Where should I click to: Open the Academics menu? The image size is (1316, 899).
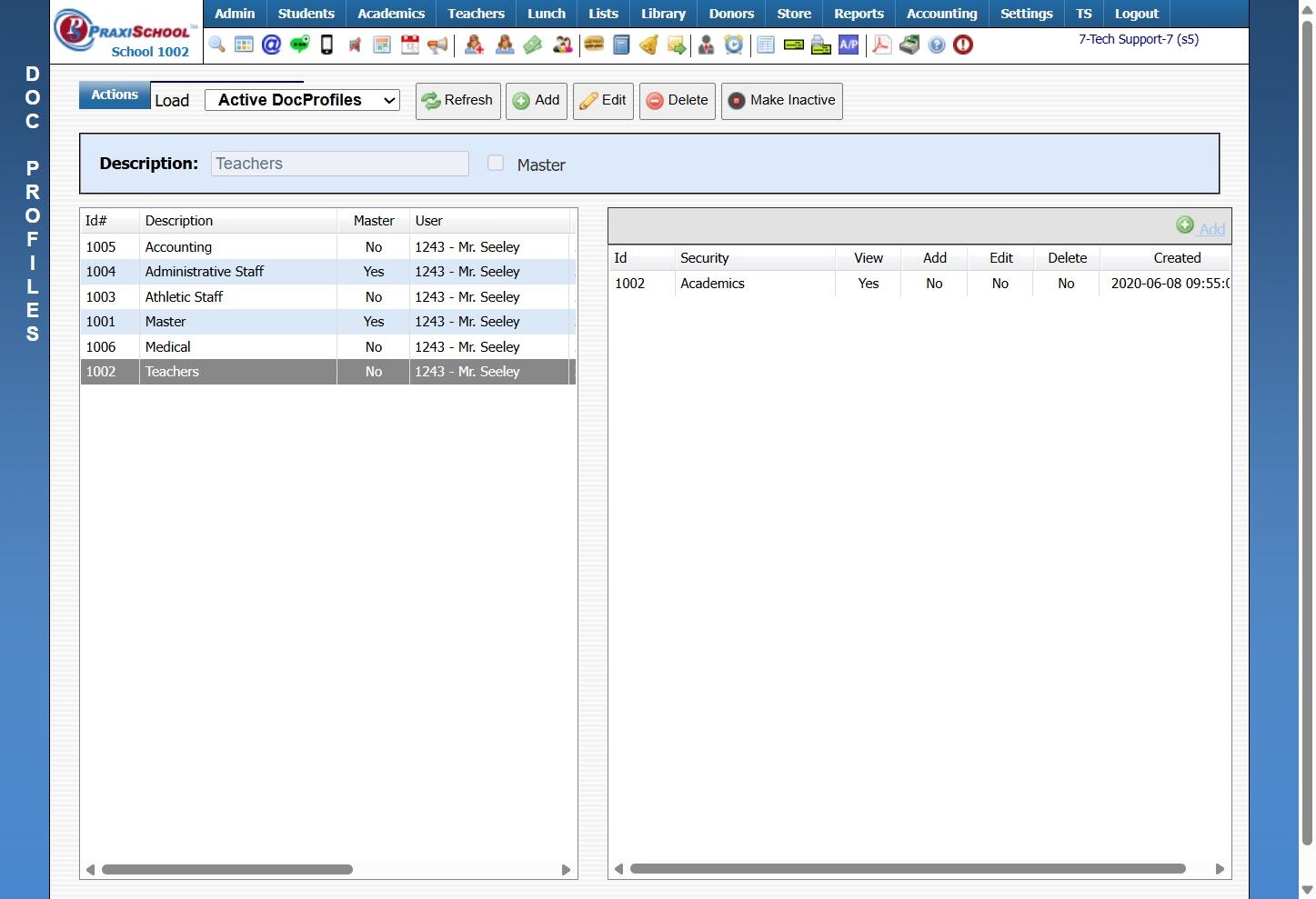tap(391, 14)
